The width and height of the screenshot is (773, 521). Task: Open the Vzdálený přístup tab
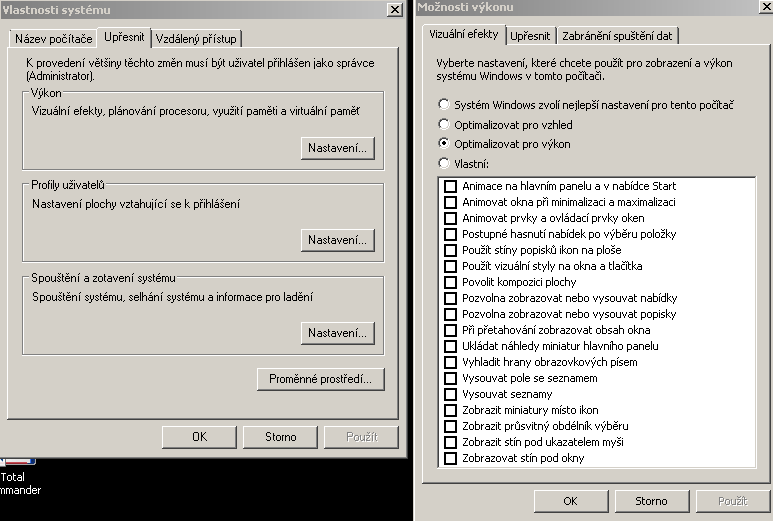click(196, 39)
